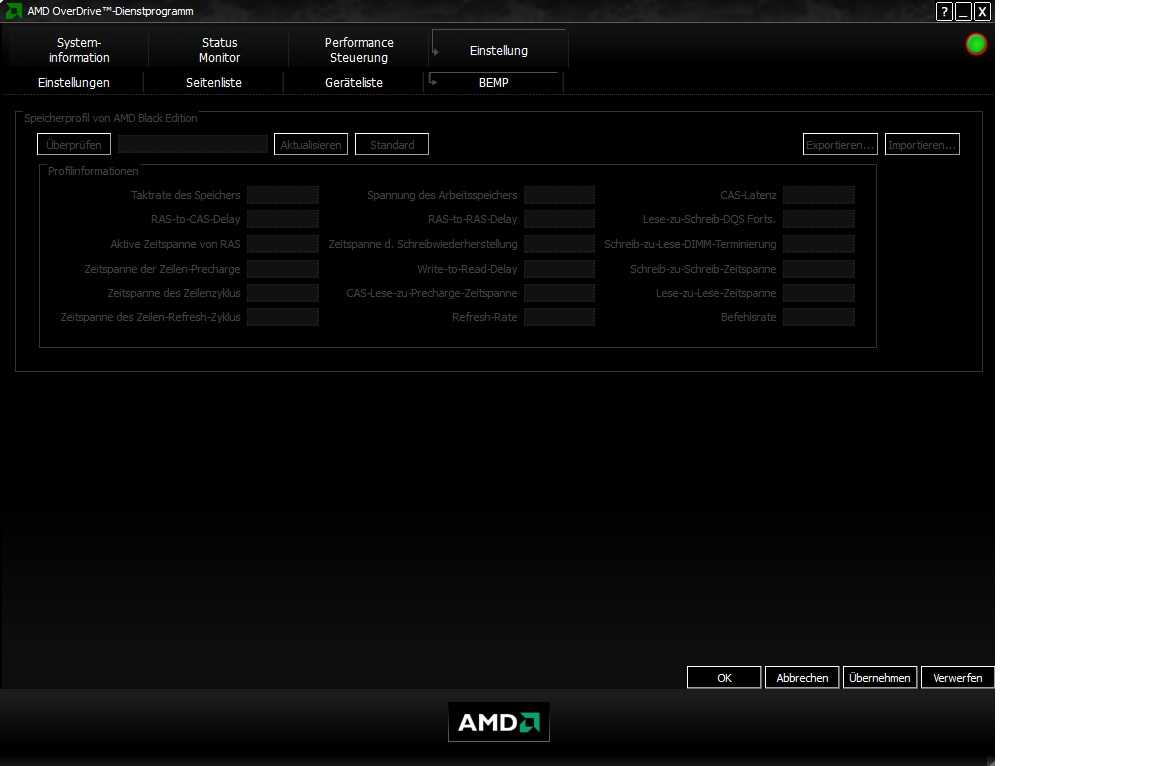
Task: Click the Verwerfen button
Action: point(958,678)
